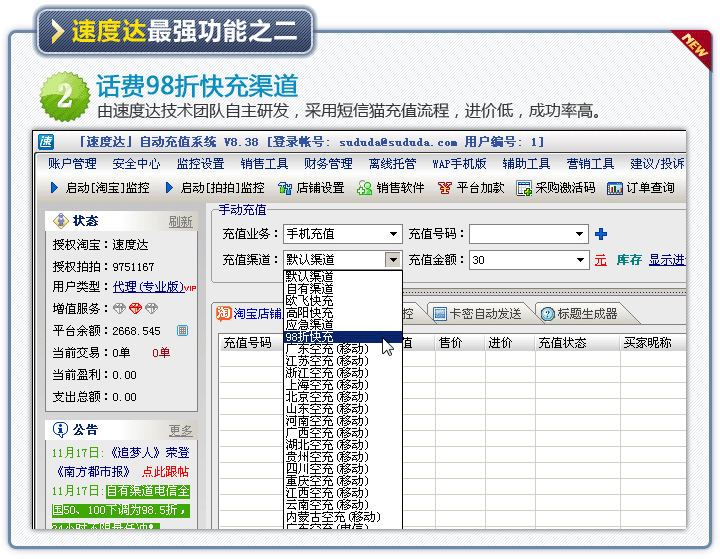The height and width of the screenshot is (559, 720).
Task: Open the 营销工具 menu
Action: pos(590,164)
